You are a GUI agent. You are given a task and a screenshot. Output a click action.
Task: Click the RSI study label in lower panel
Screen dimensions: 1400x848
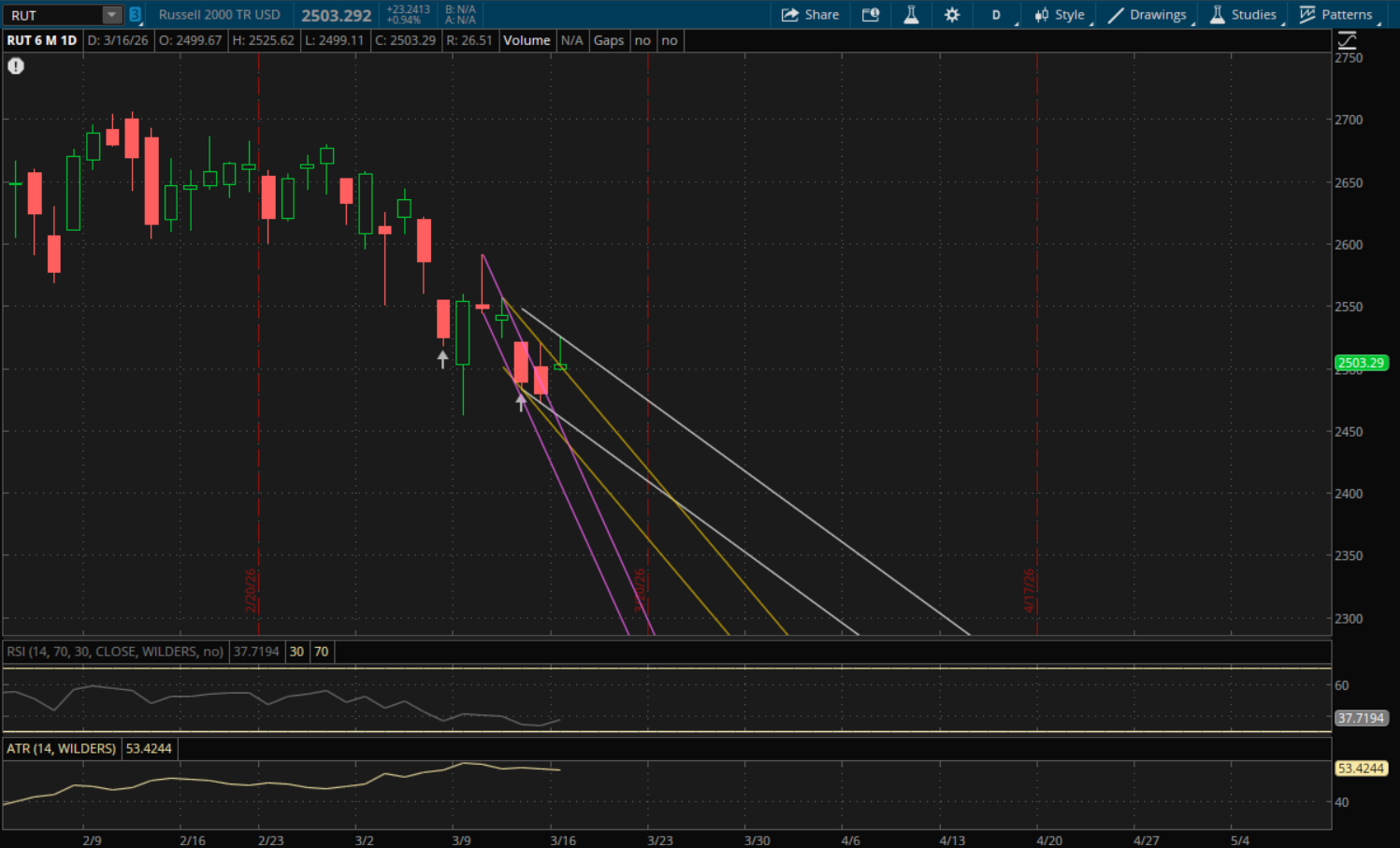[115, 652]
